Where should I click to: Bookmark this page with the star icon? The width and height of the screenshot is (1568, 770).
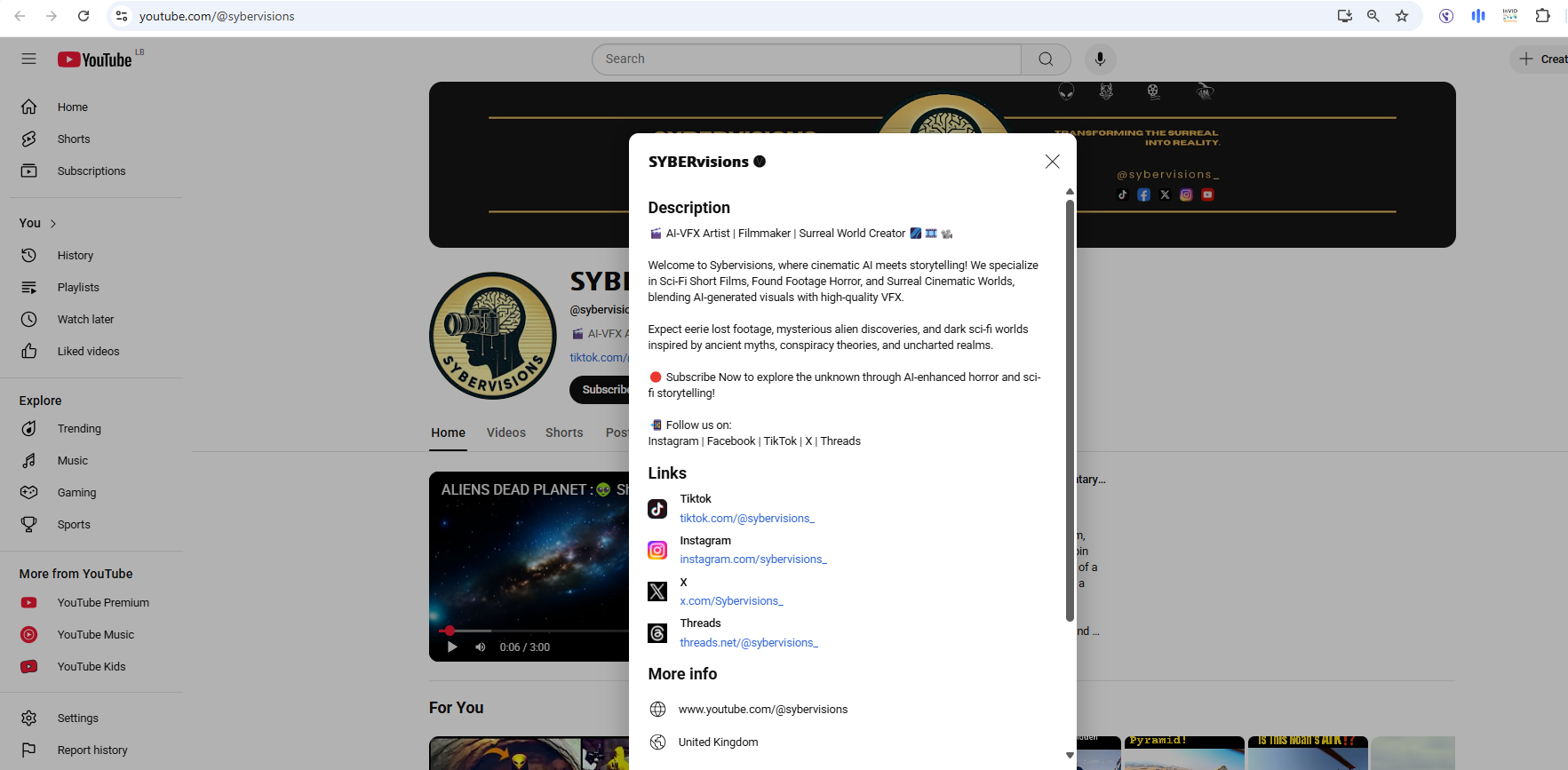(1402, 16)
